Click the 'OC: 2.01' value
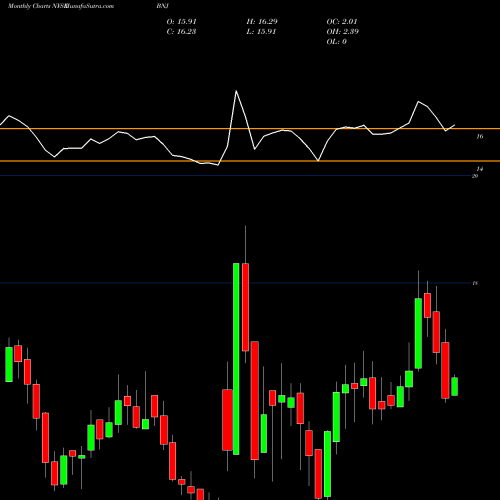Image resolution: width=500 pixels, height=500 pixels. (342, 22)
